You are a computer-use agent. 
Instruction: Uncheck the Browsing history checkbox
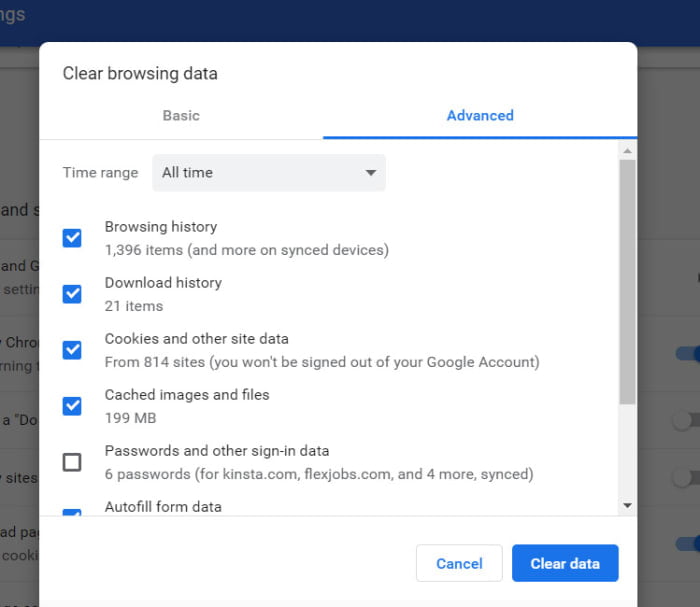click(72, 238)
